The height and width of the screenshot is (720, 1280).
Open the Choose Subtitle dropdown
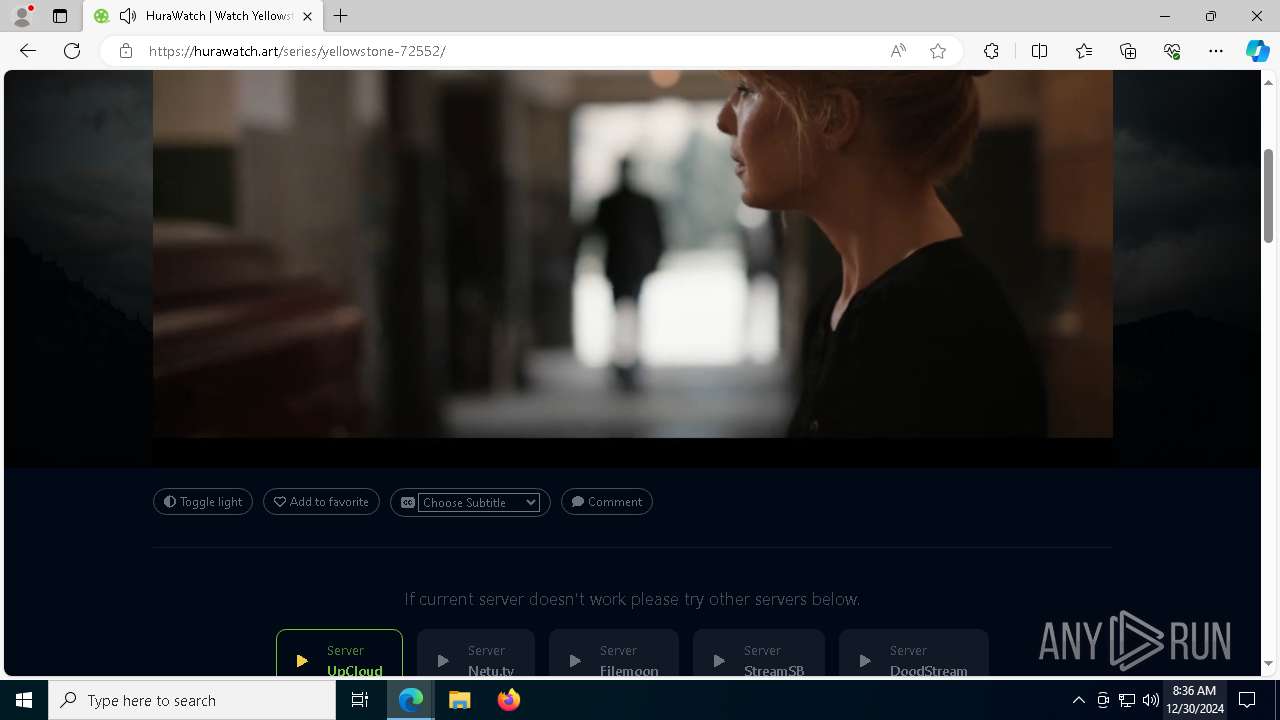pos(479,502)
